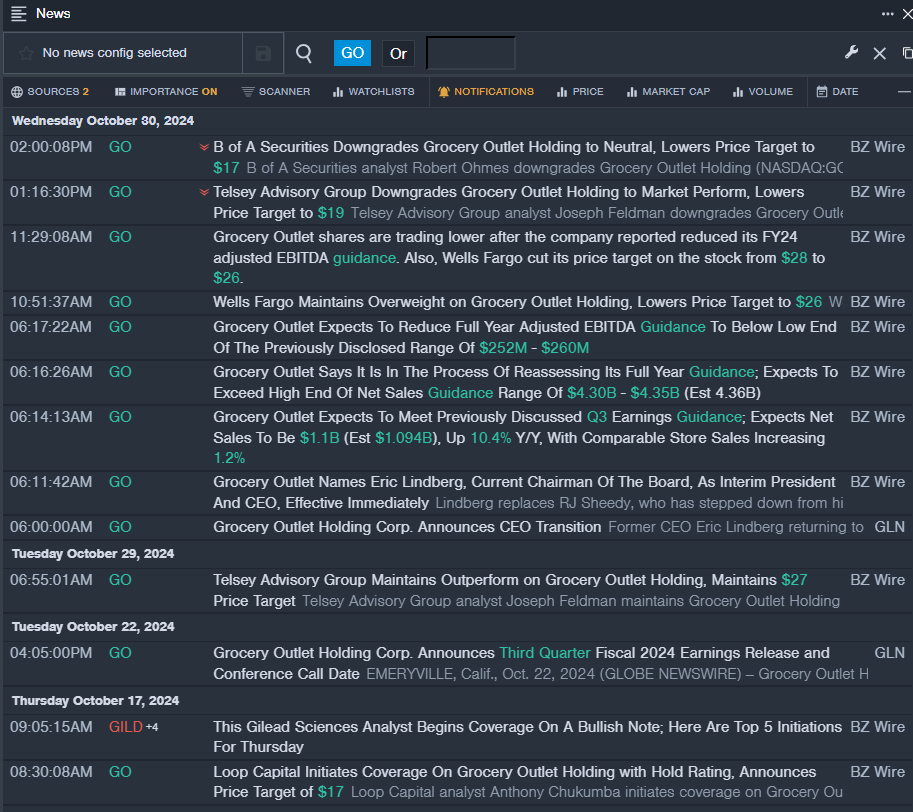Image resolution: width=913 pixels, height=812 pixels.
Task: Open the Date filter dropdown
Action: tap(837, 92)
